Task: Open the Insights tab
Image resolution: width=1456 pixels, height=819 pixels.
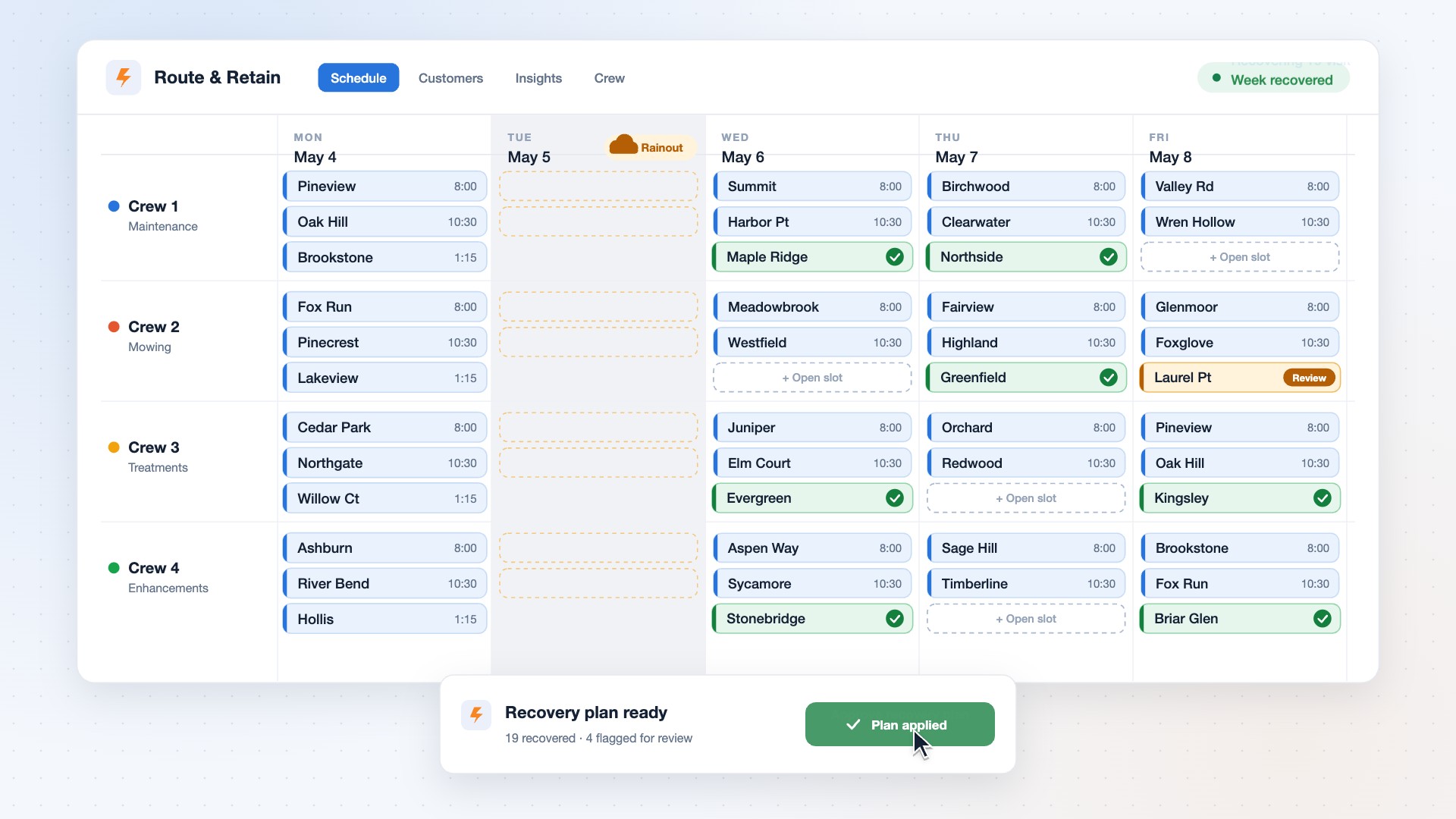Action: point(538,78)
